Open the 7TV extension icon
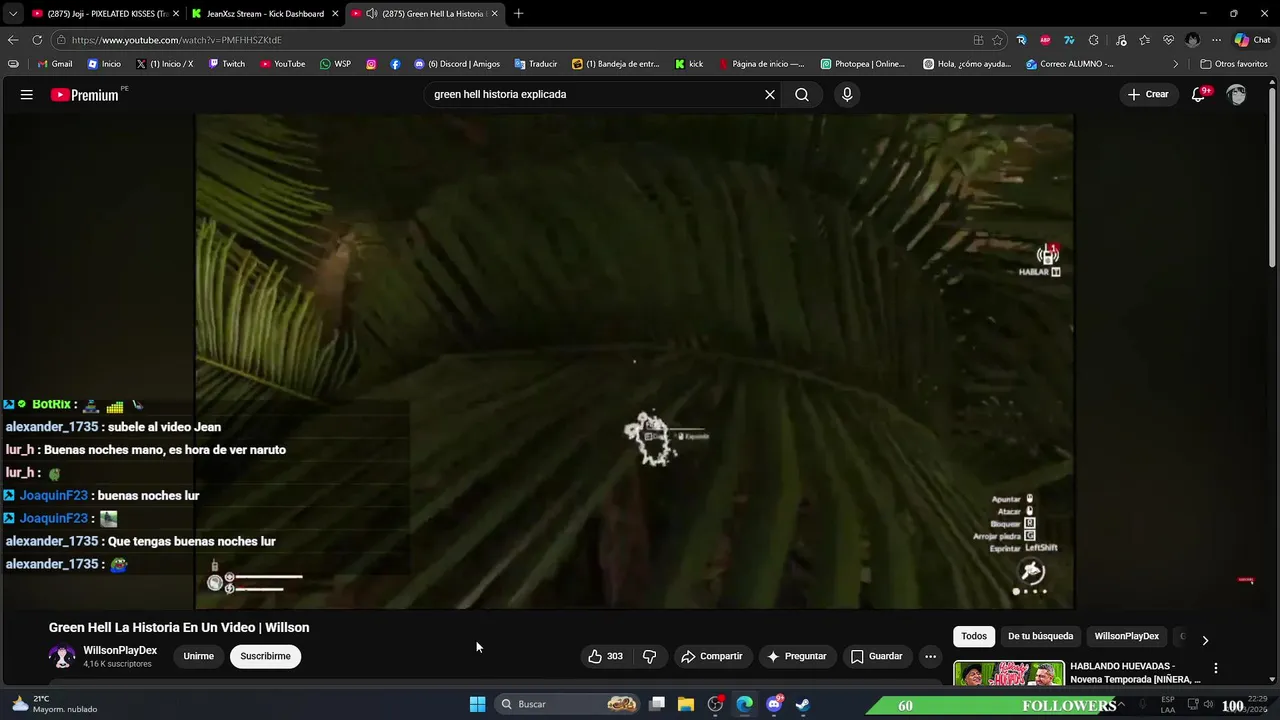The image size is (1280, 720). click(1069, 40)
